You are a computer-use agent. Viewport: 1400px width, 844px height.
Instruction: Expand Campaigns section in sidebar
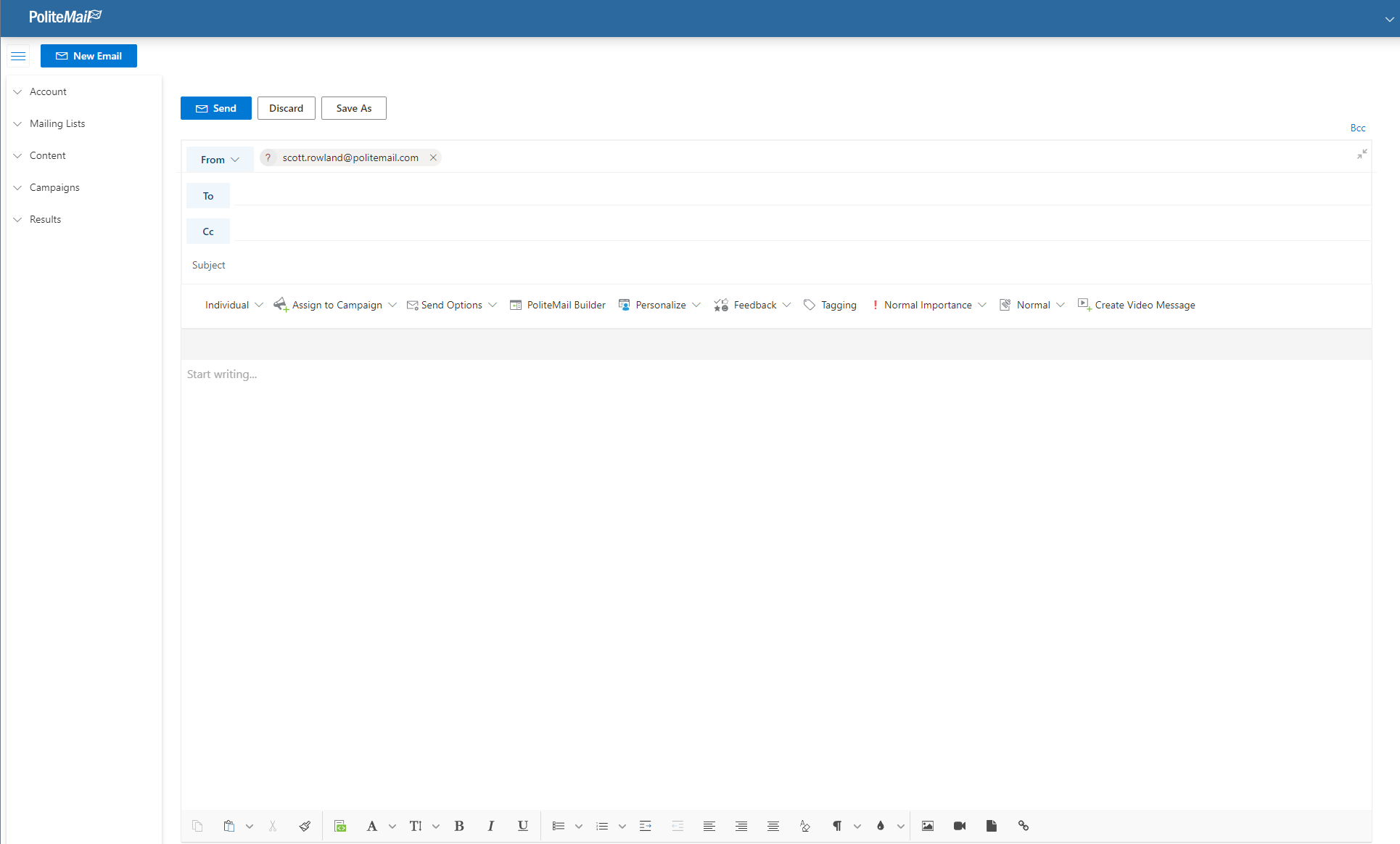[x=54, y=187]
